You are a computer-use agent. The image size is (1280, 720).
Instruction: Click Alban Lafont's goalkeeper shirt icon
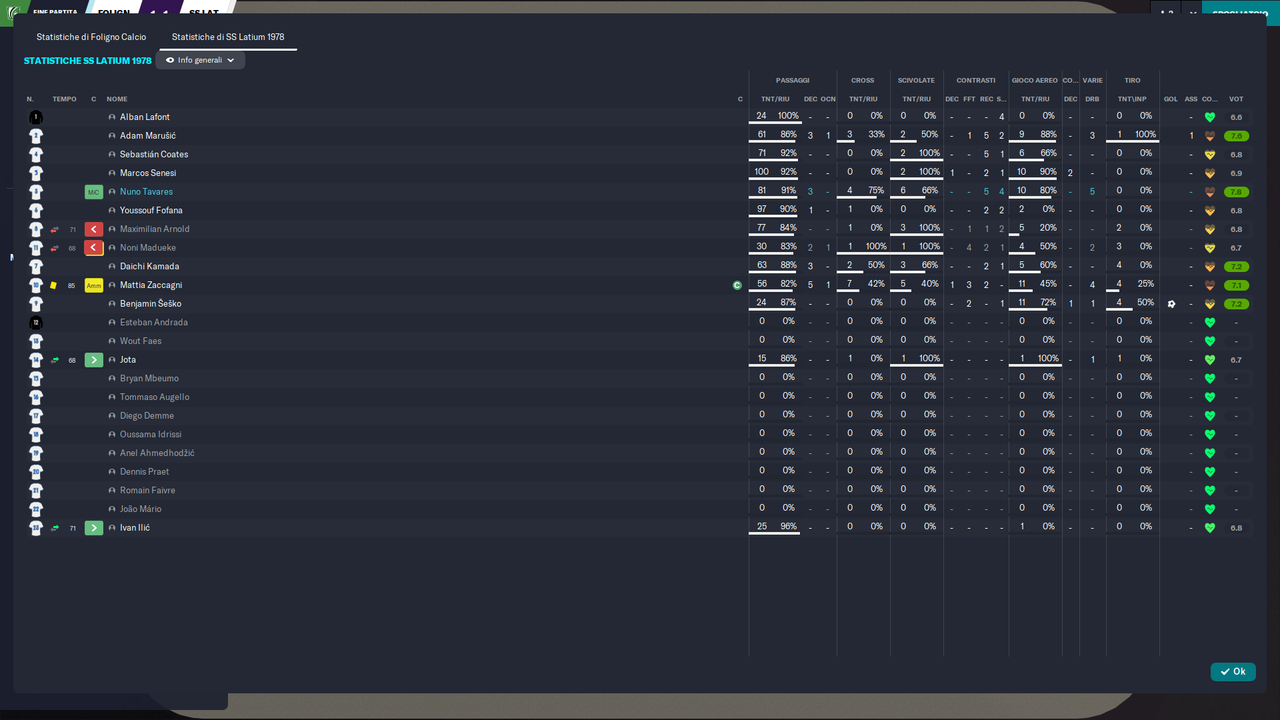tap(36, 117)
